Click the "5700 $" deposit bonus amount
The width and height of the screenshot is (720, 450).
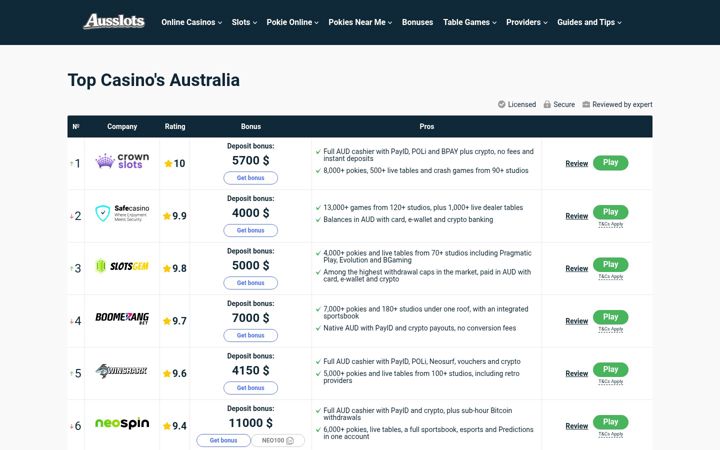tap(251, 160)
